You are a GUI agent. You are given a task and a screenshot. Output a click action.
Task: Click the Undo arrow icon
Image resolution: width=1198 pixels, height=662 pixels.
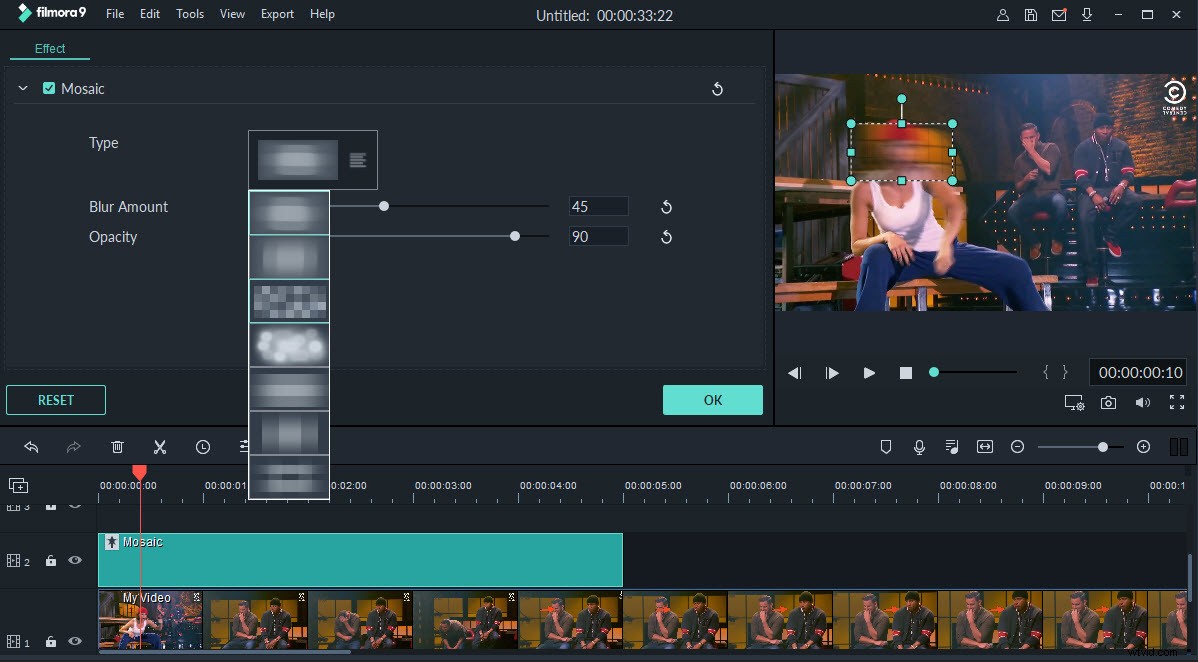[31, 447]
